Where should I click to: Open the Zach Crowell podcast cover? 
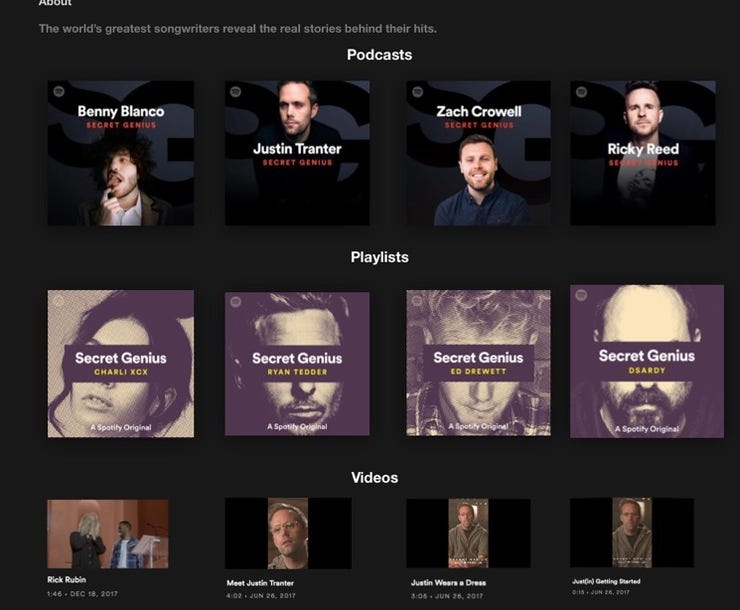tap(478, 153)
